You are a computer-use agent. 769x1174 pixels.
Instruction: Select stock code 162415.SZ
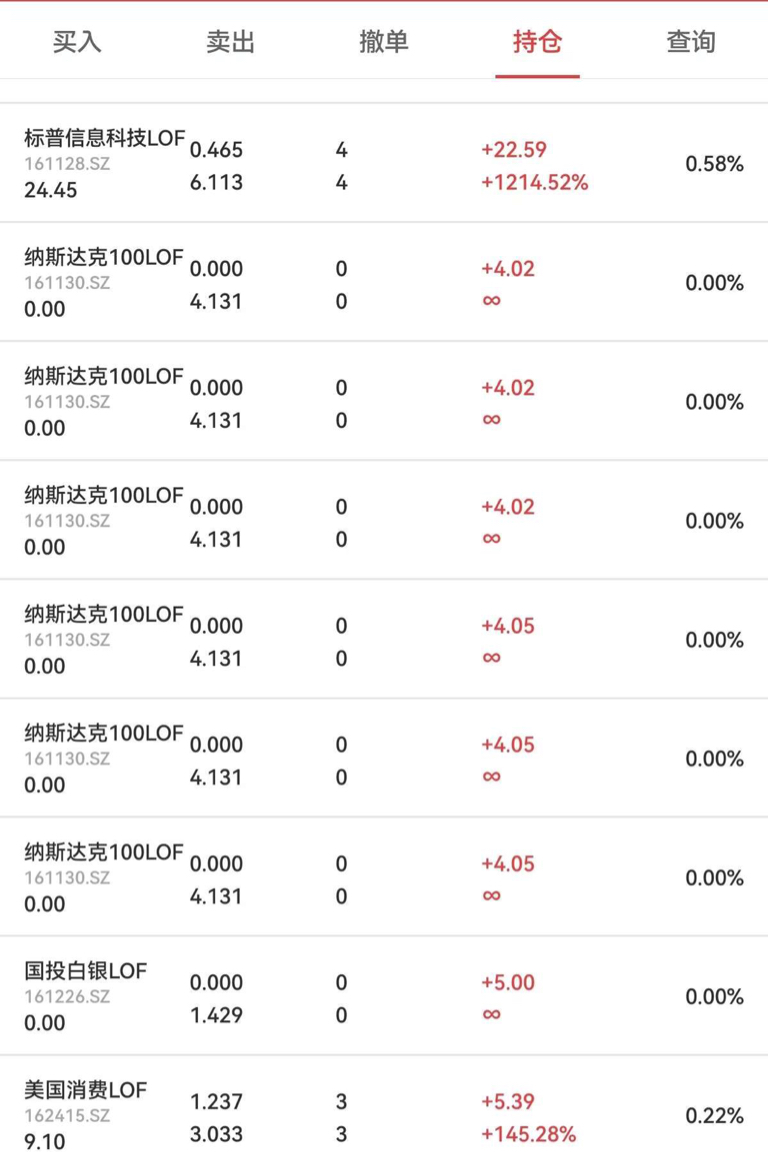[x=67, y=1116]
